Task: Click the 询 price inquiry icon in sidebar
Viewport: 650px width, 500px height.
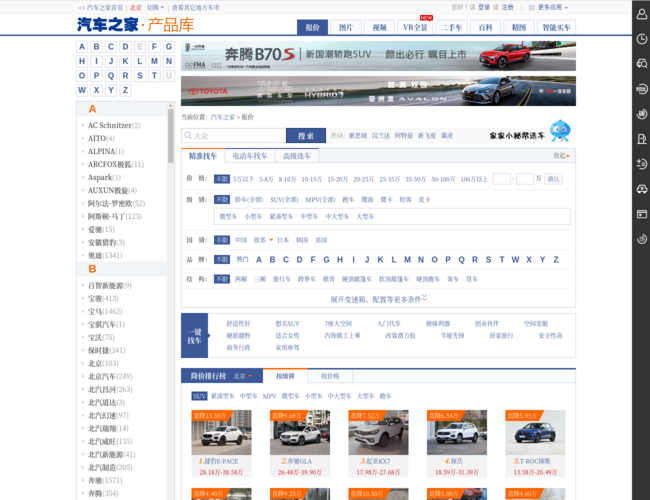Action: (642, 114)
